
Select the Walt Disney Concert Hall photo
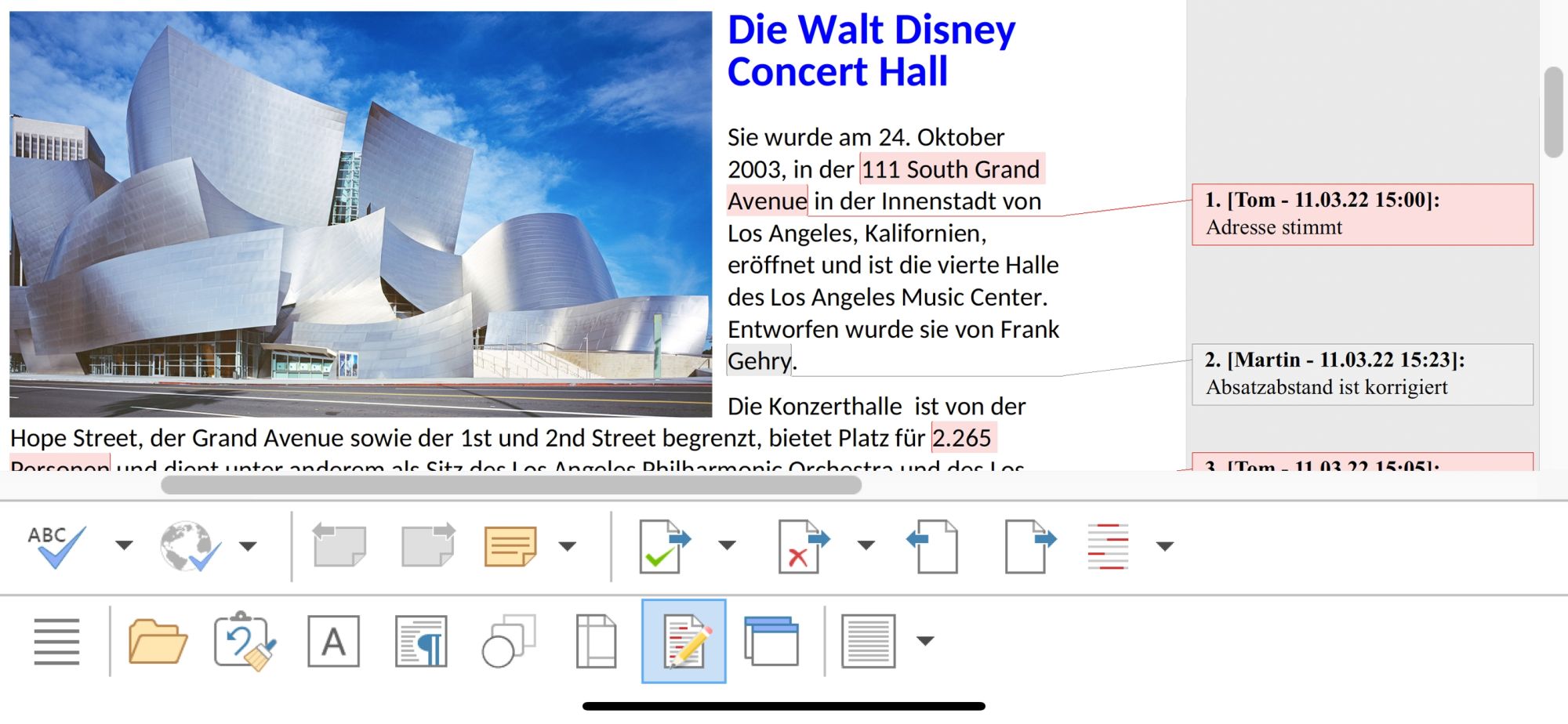361,214
